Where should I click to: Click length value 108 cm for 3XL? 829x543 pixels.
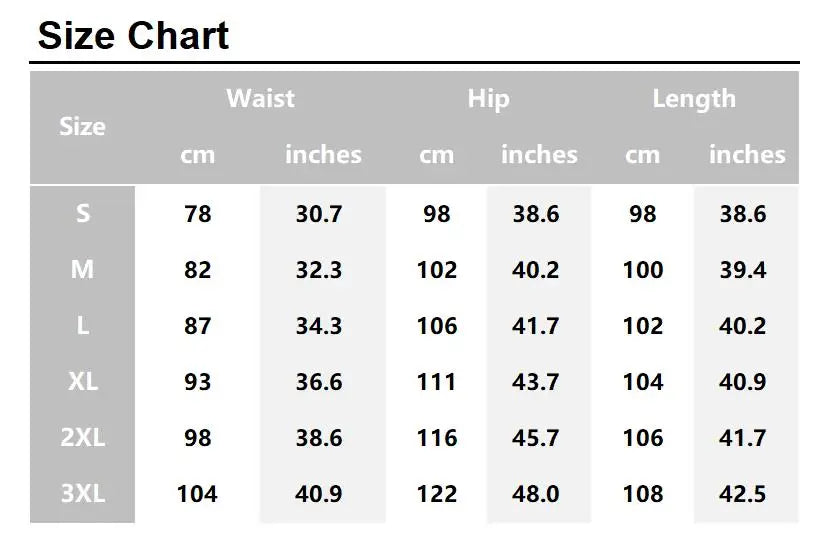coord(643,494)
